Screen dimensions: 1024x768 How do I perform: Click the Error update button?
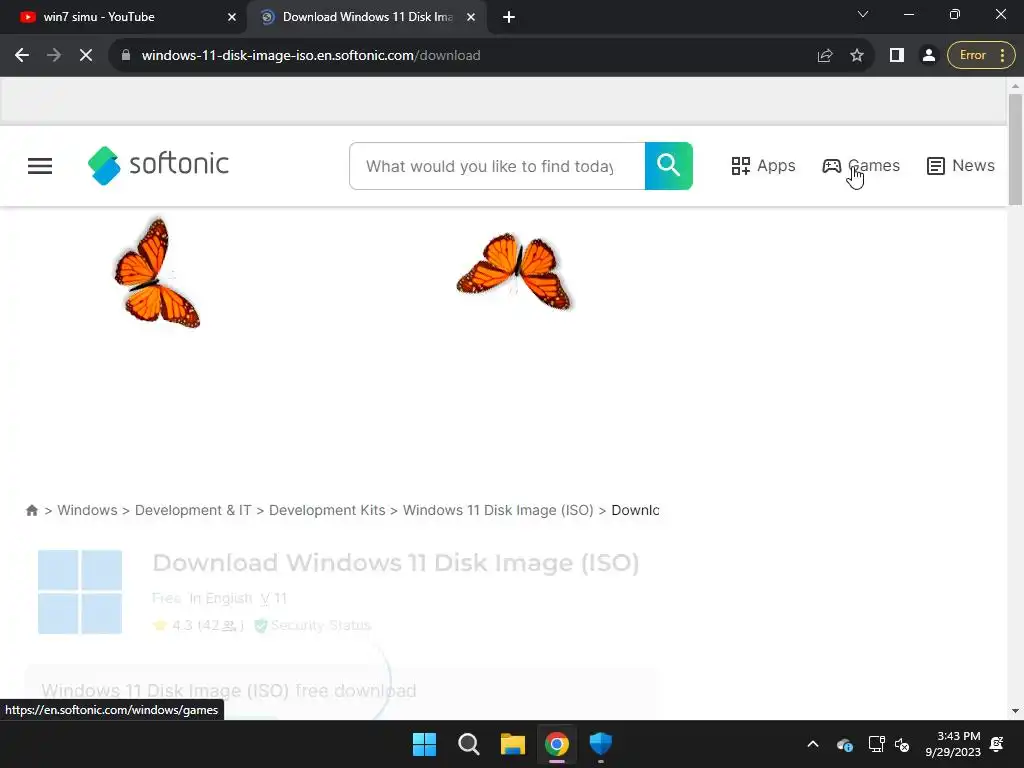972,56
